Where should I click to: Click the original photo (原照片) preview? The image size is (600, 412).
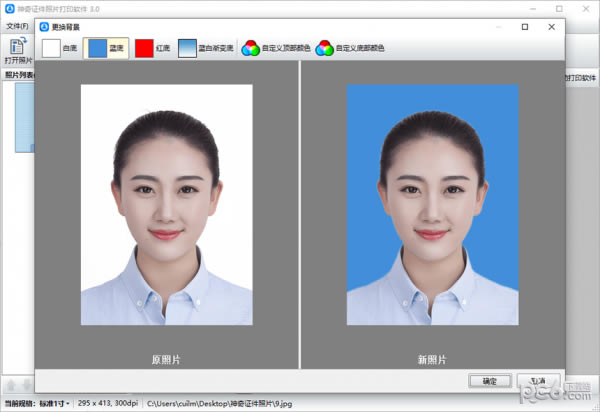[166, 205]
